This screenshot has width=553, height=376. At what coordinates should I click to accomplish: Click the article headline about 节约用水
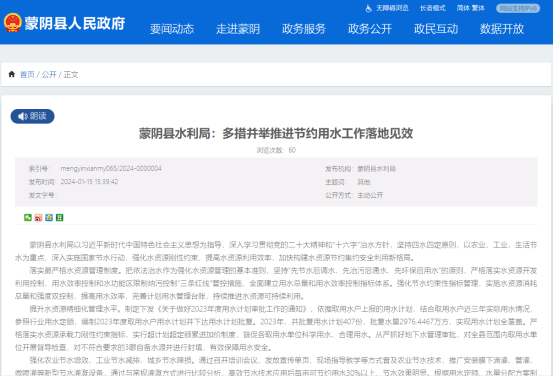coord(276,133)
